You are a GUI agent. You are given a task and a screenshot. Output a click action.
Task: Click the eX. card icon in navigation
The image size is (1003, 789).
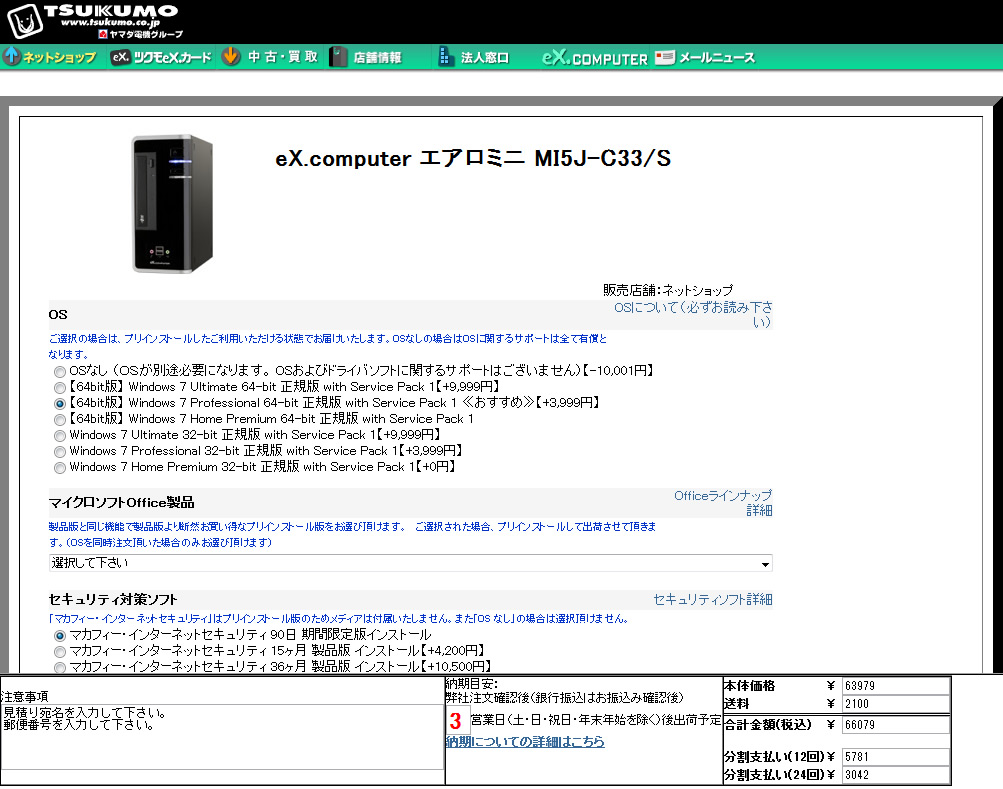click(x=120, y=57)
